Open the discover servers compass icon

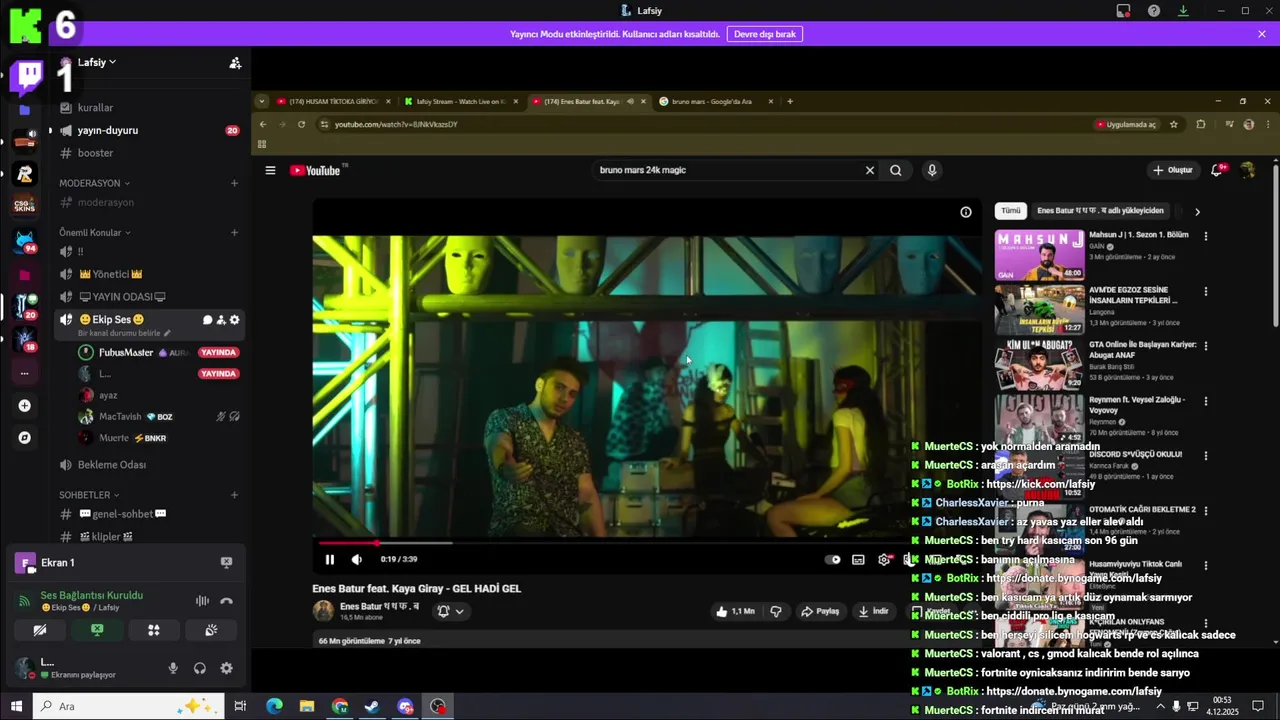point(25,437)
